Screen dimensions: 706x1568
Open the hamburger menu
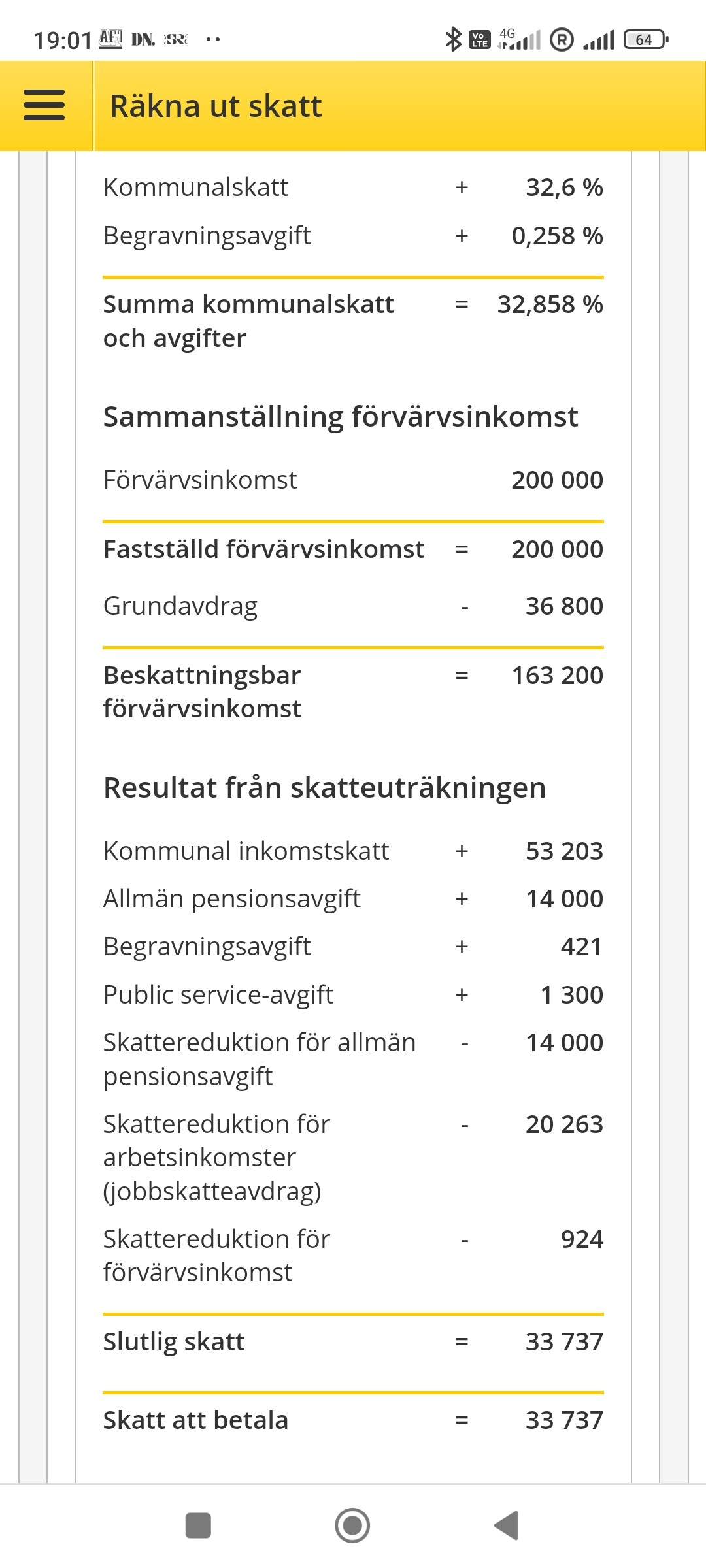tap(44, 105)
